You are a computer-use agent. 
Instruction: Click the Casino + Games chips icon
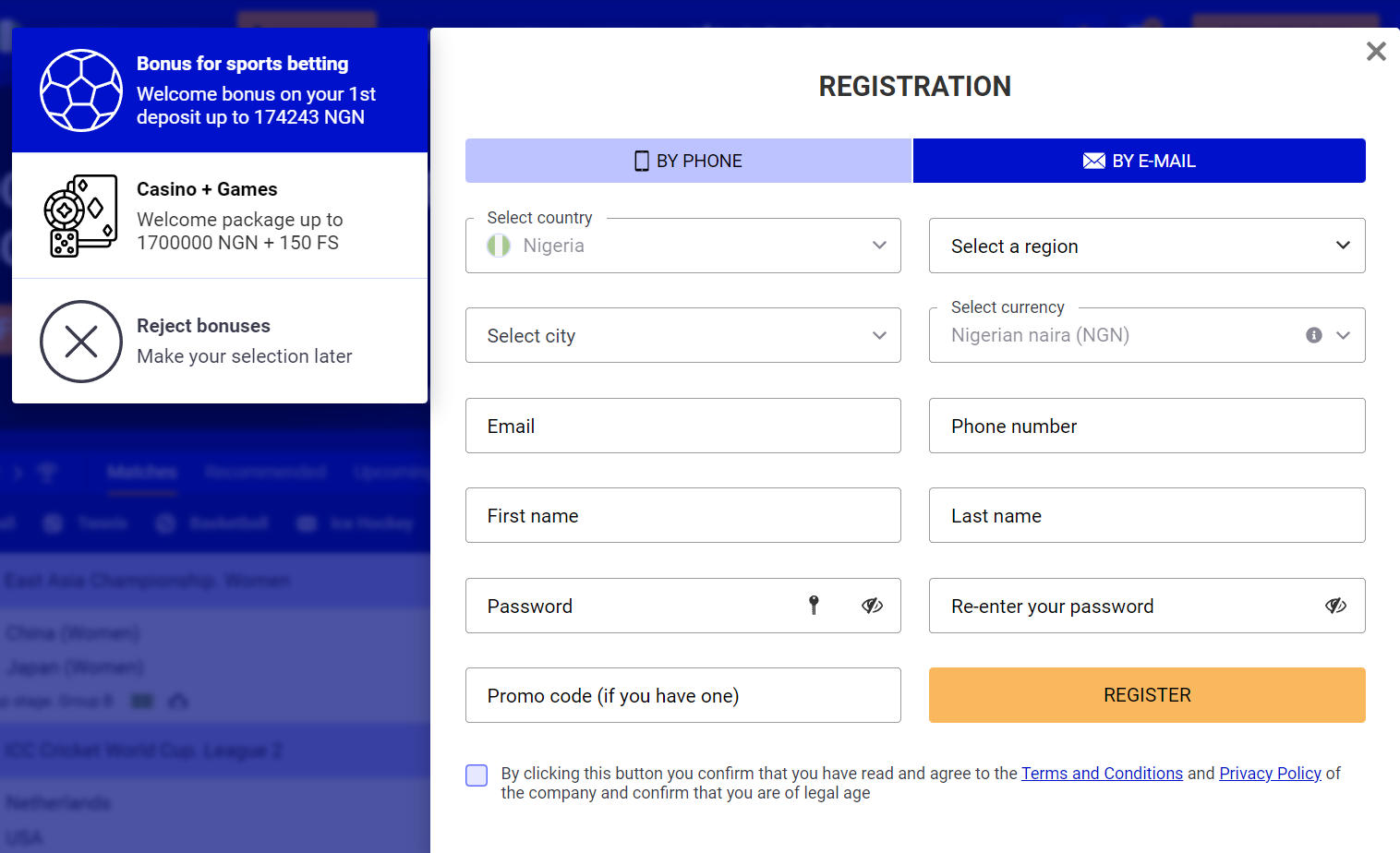click(81, 215)
